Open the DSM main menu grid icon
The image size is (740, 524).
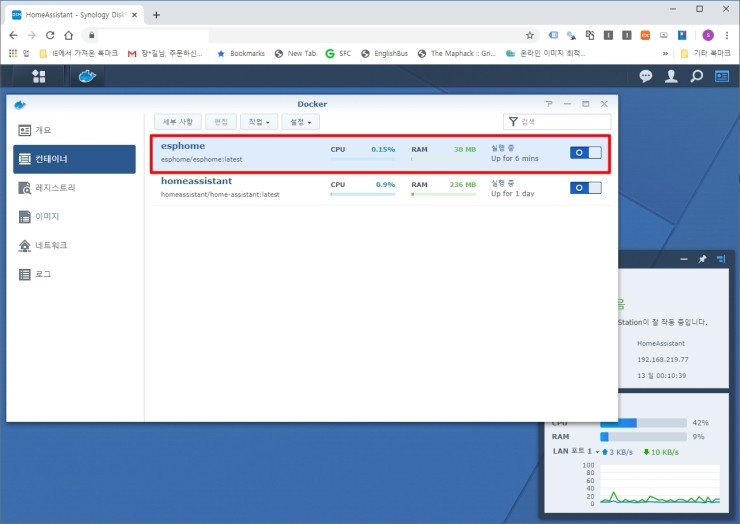pos(38,76)
